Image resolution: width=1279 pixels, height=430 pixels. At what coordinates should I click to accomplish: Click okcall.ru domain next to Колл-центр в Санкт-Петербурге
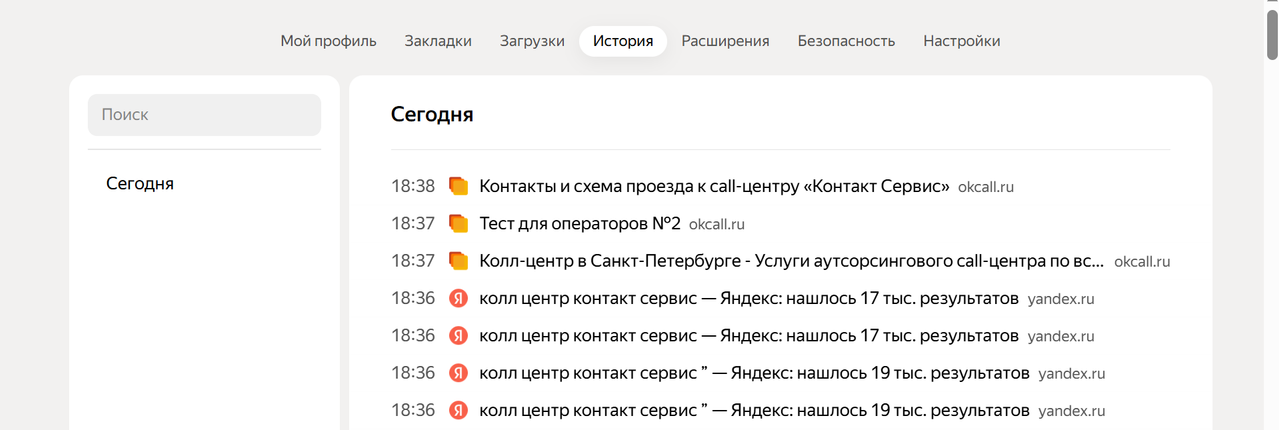[x=1142, y=262]
